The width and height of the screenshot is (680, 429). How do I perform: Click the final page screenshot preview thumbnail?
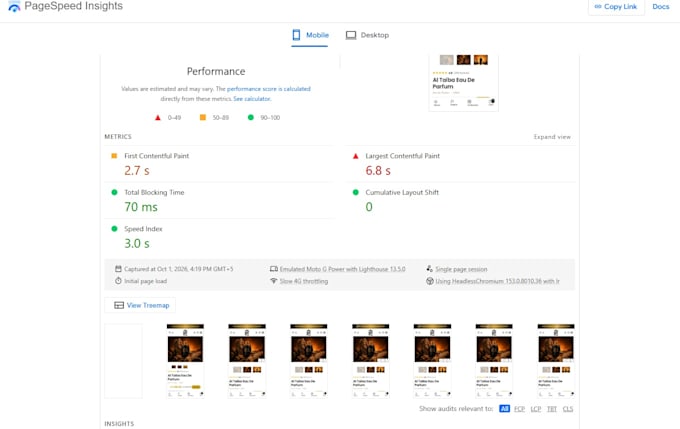[x=464, y=83]
